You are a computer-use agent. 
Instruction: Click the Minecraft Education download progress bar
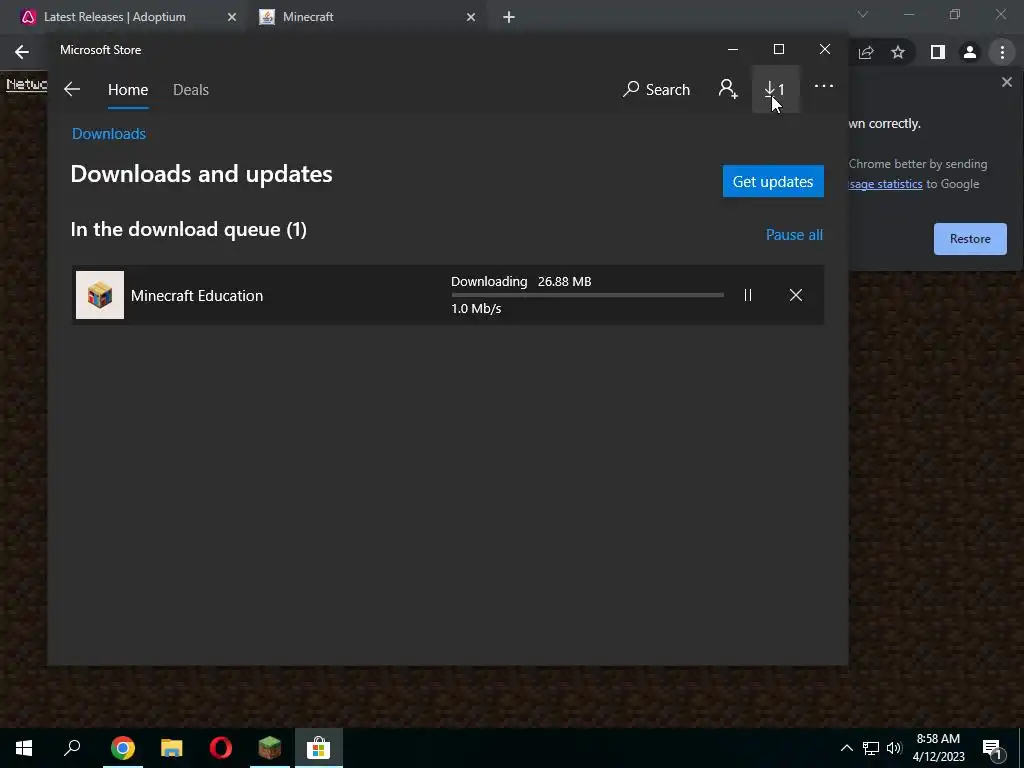pos(587,295)
